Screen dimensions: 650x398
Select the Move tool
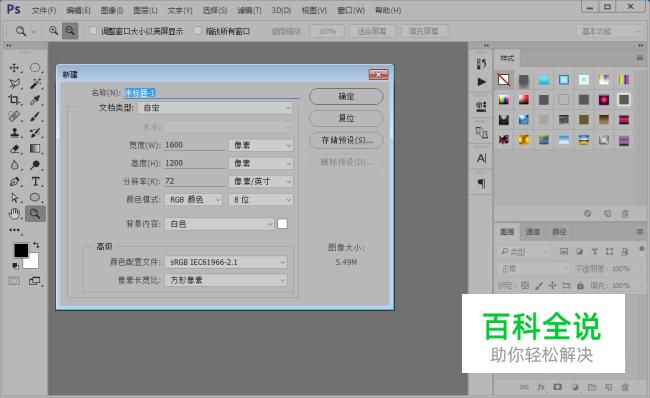[15, 68]
